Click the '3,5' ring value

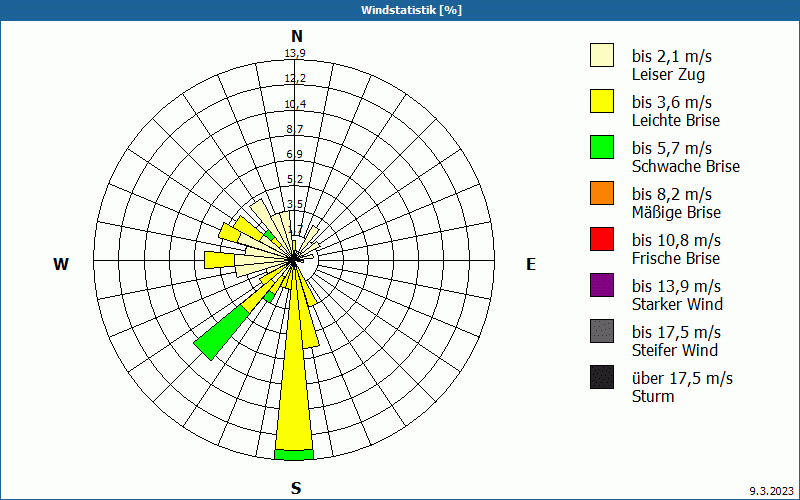click(x=295, y=204)
